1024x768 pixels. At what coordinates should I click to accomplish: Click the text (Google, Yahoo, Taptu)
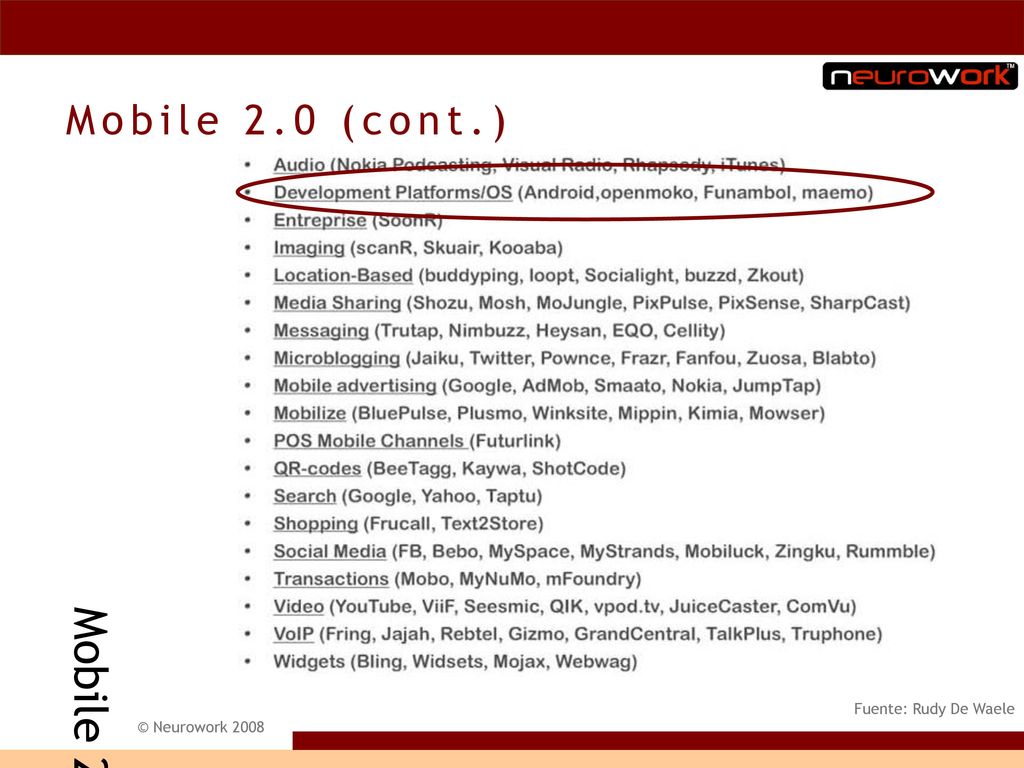click(x=442, y=496)
